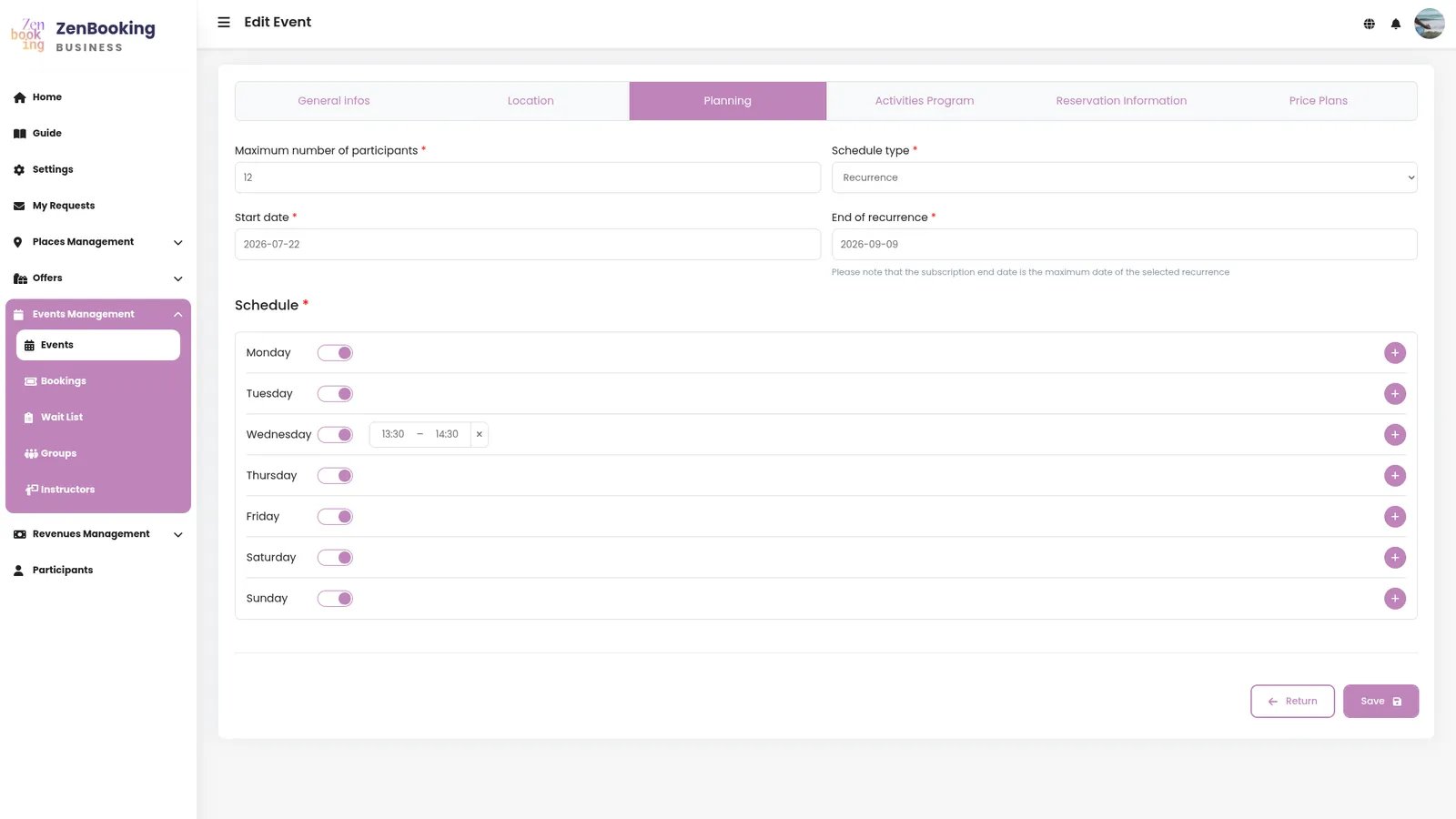Toggle Sunday schedule switch

pyautogui.click(x=335, y=599)
